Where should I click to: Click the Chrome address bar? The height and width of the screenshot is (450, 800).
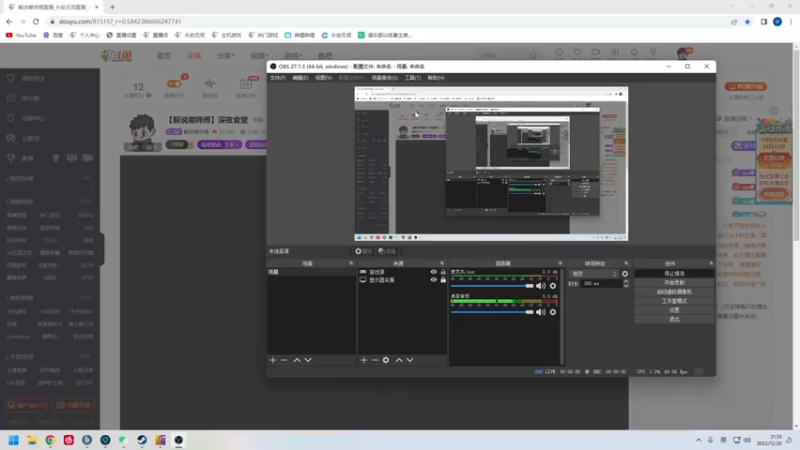pyautogui.click(x=388, y=21)
